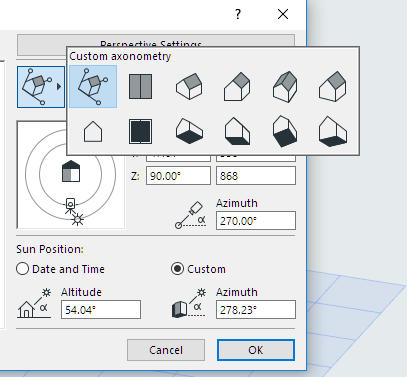The image size is (407, 377).
Task: Select Date and Time sun position
Action: (x=61, y=269)
